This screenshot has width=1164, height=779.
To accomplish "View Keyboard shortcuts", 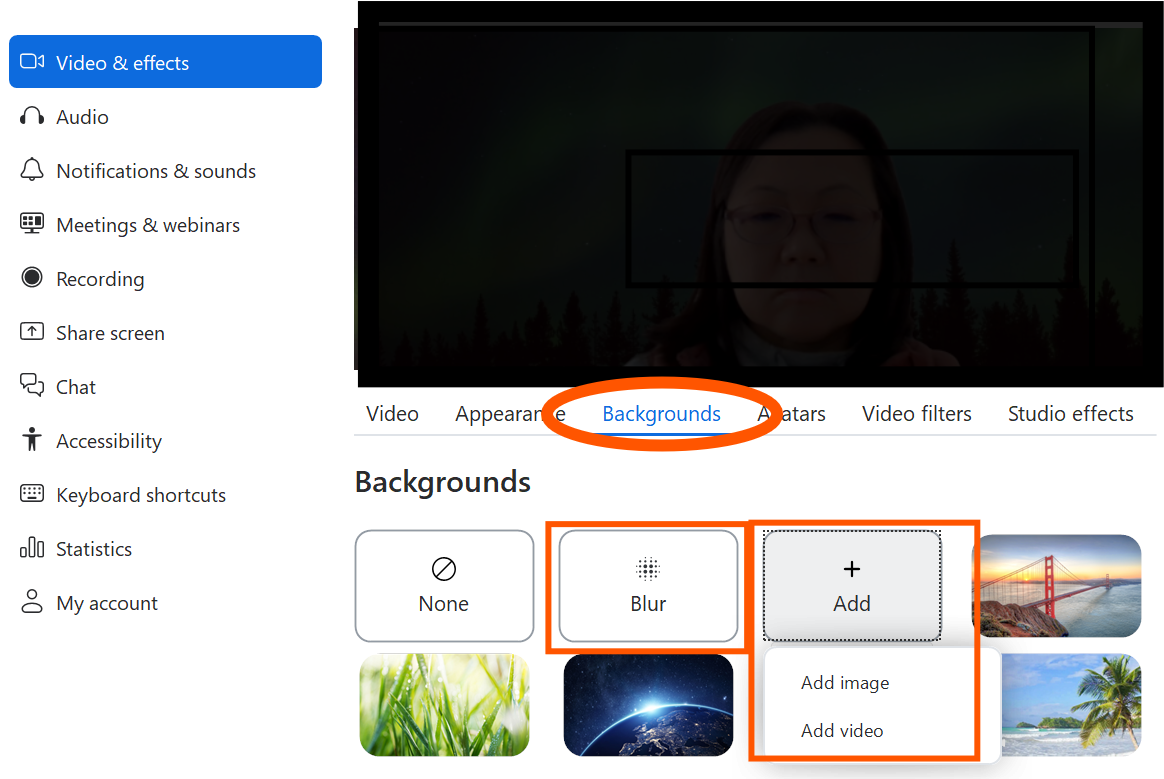I will (166, 495).
